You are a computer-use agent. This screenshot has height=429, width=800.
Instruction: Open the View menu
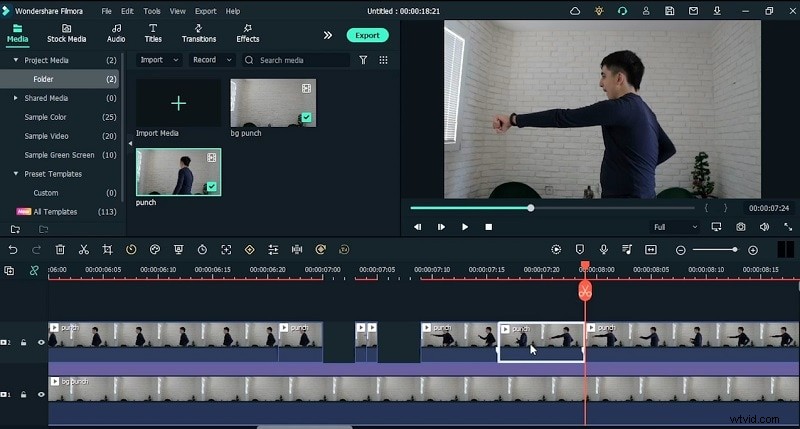pyautogui.click(x=178, y=11)
